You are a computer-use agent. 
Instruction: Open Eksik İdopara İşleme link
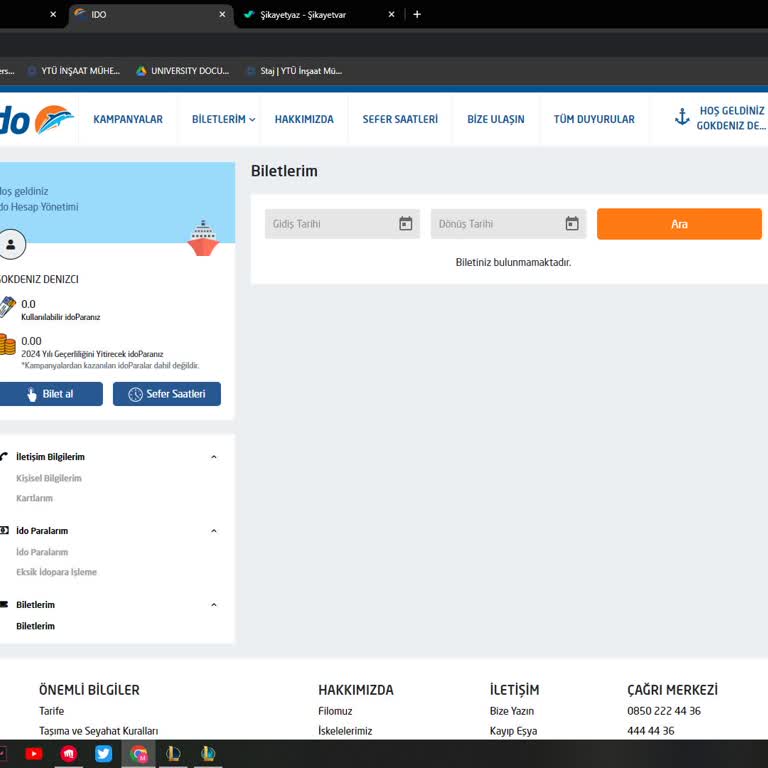pyautogui.click(x=56, y=572)
